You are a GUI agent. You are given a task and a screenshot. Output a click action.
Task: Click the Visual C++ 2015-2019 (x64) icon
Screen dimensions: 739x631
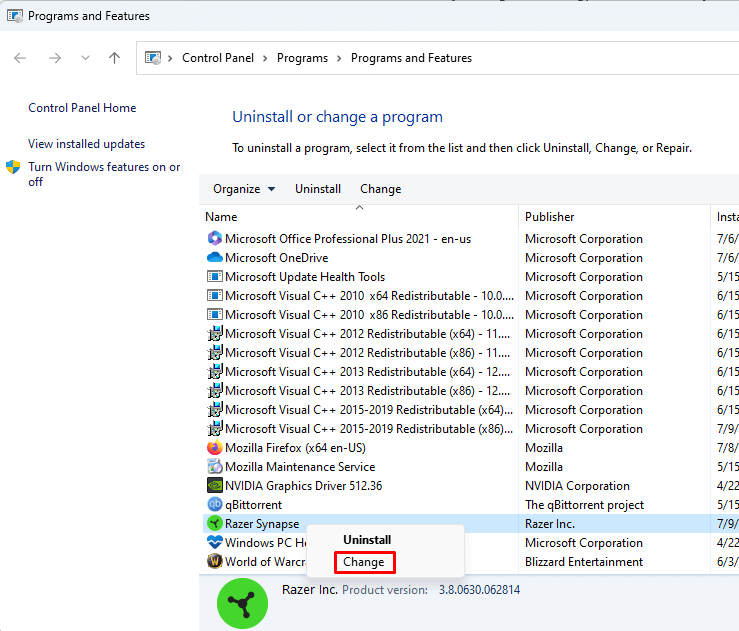click(x=214, y=410)
